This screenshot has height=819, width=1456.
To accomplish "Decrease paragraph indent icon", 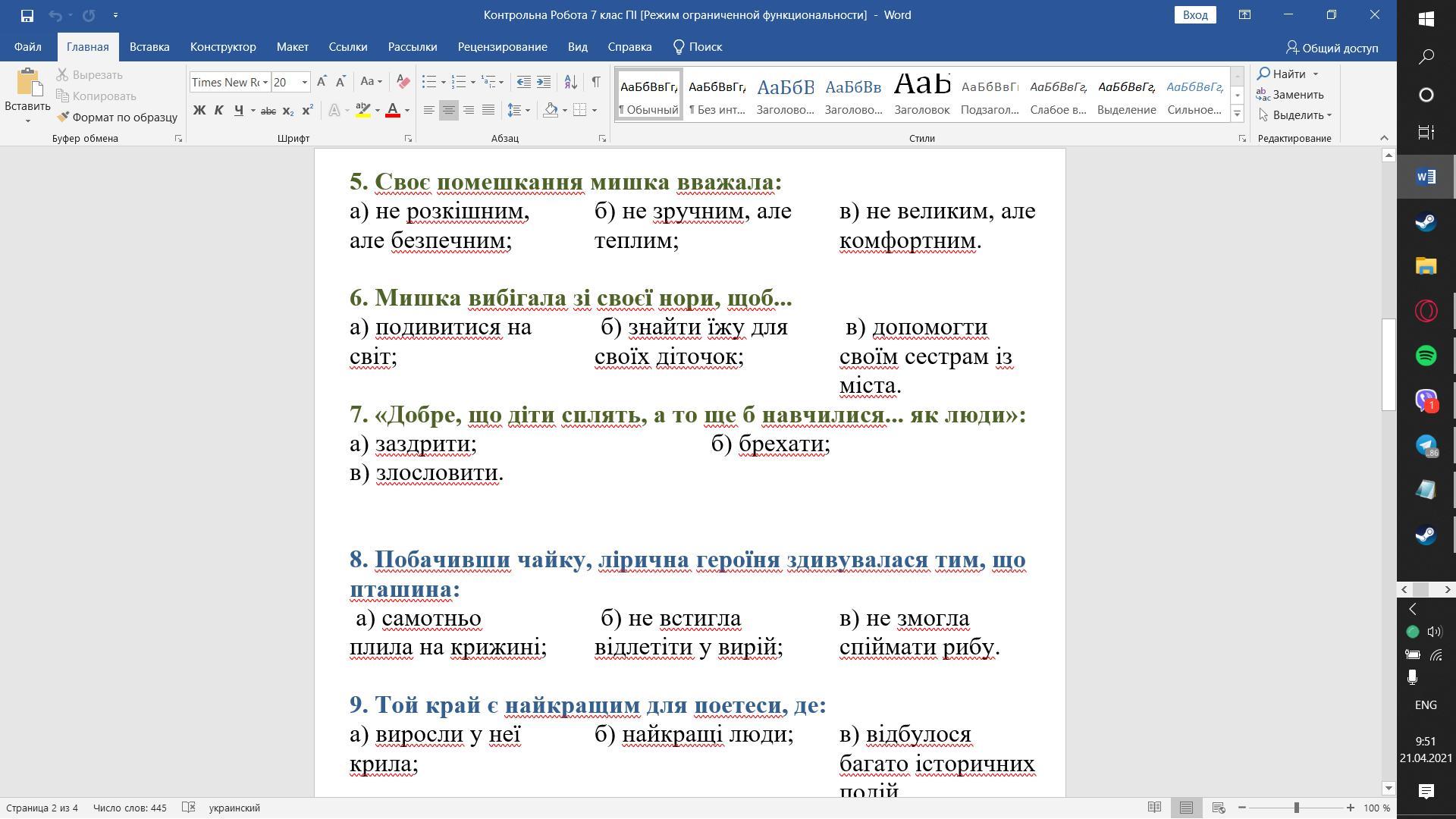I will (x=523, y=82).
